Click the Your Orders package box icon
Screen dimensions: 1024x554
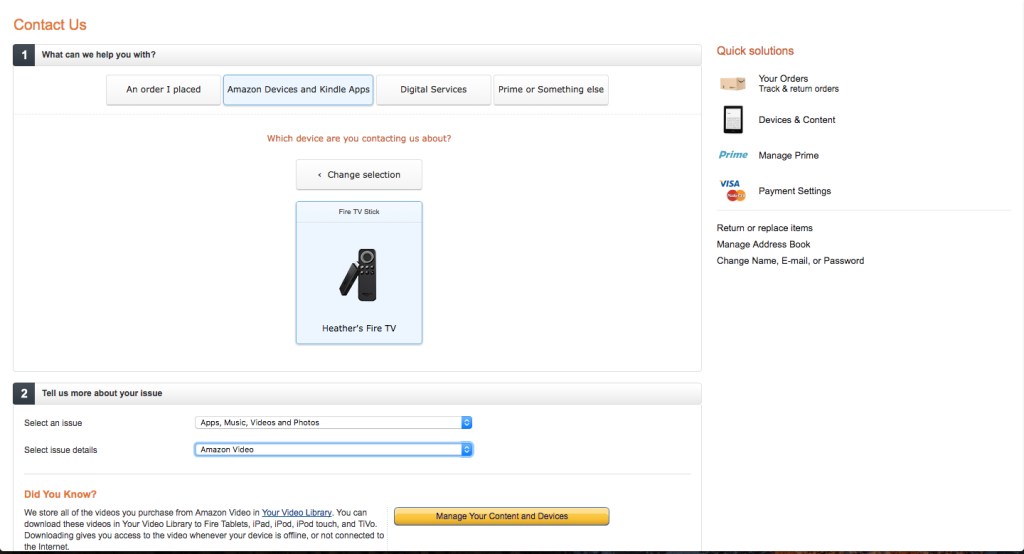point(733,84)
